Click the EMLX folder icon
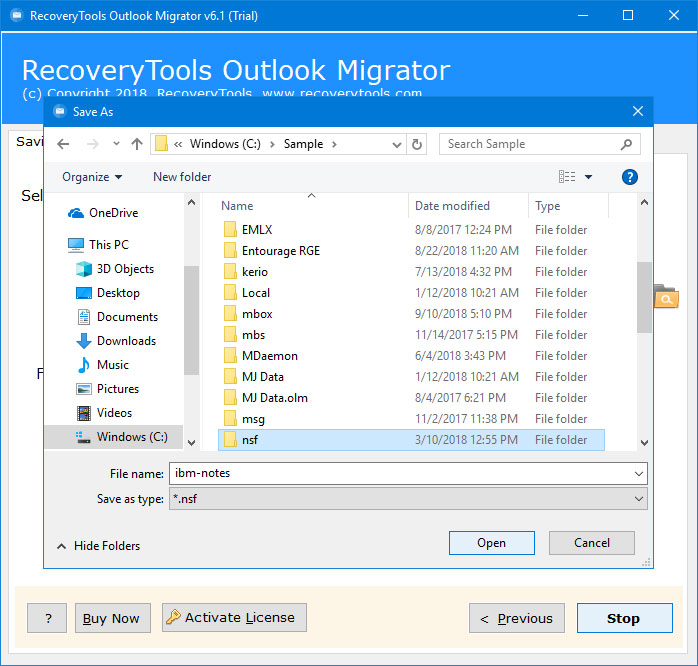 [x=230, y=230]
